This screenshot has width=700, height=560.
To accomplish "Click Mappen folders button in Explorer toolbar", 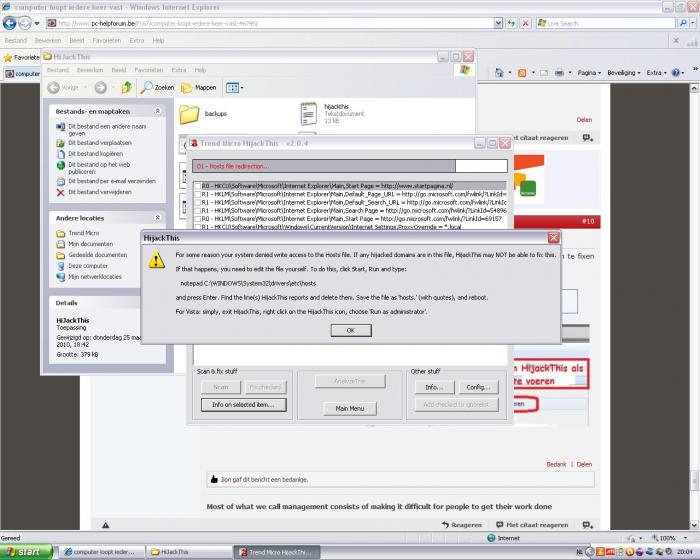I will tap(199, 88).
